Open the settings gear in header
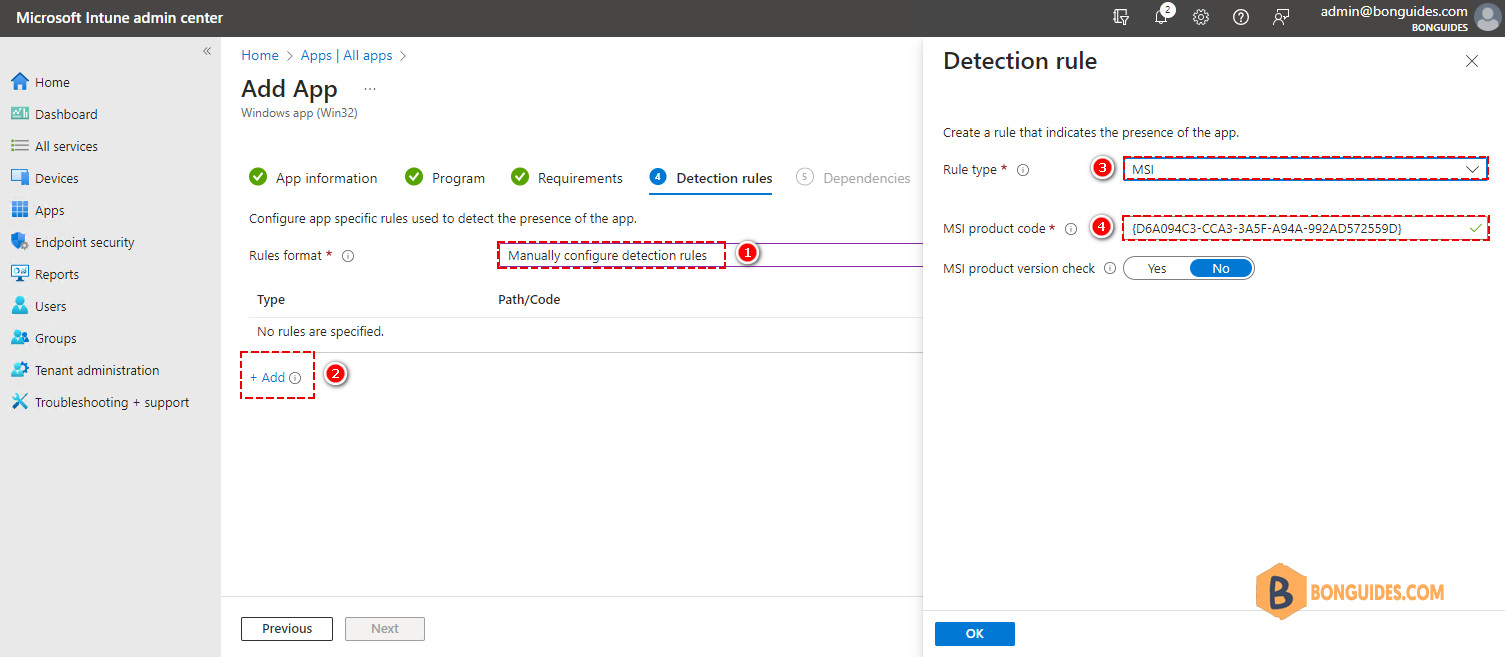 (1201, 17)
